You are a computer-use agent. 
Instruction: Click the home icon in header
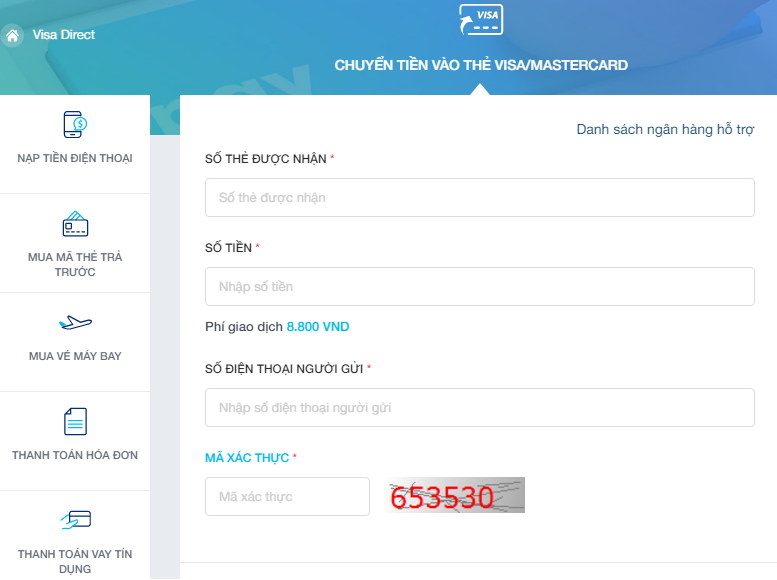[12, 35]
